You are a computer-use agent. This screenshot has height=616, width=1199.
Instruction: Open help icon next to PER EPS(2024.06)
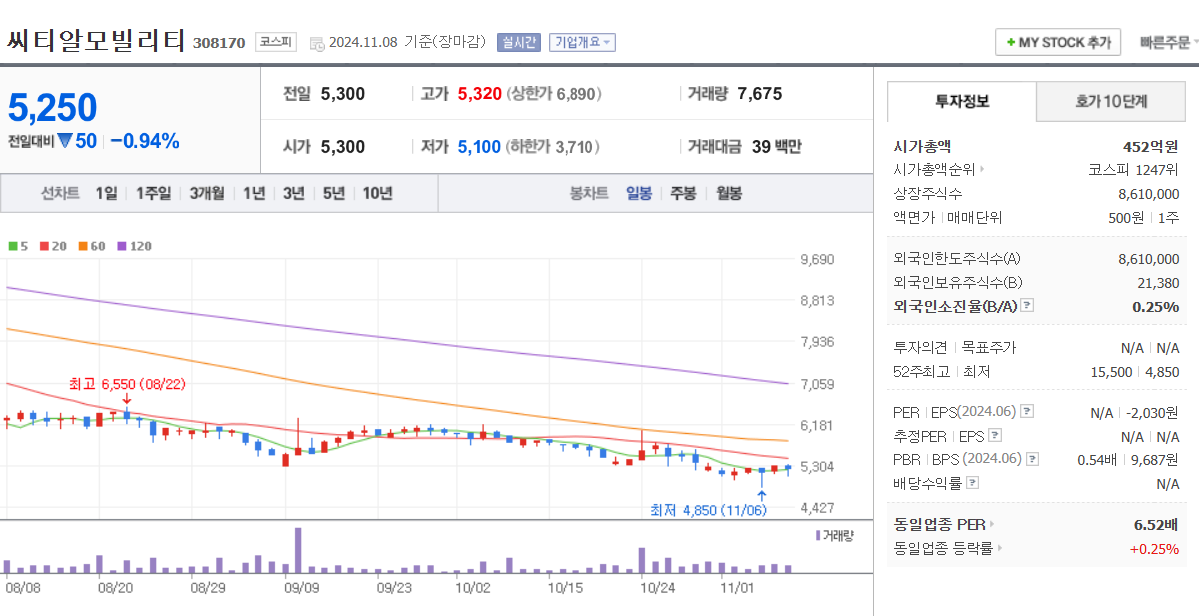1028,412
